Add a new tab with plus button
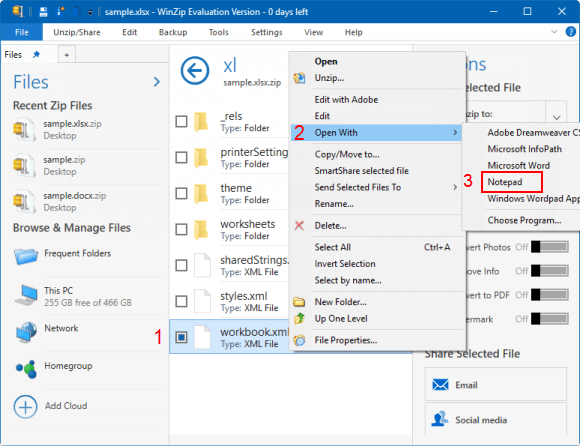The width and height of the screenshot is (580, 446). pyautogui.click(x=67, y=55)
